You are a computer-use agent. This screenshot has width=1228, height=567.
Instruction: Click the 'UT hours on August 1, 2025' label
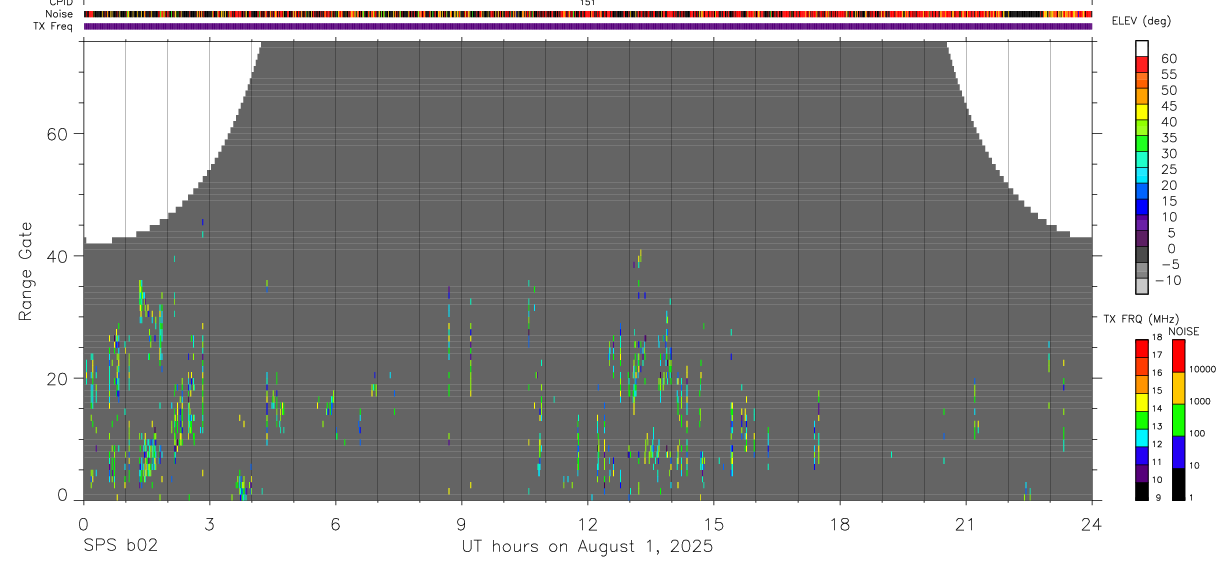(x=587, y=547)
